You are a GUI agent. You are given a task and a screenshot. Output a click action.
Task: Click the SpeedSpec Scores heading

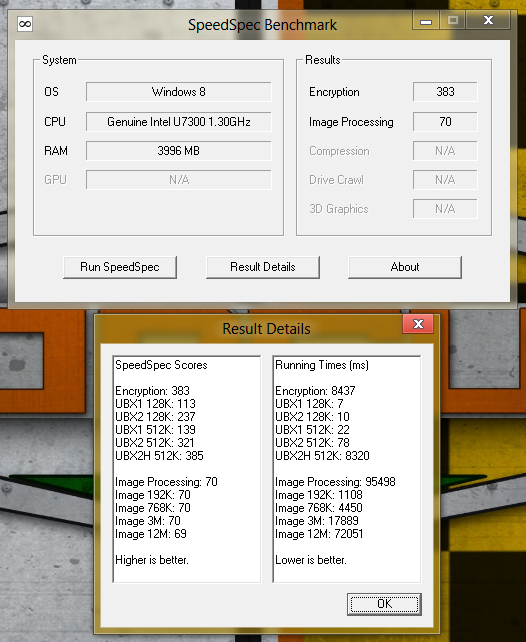[x=161, y=365]
